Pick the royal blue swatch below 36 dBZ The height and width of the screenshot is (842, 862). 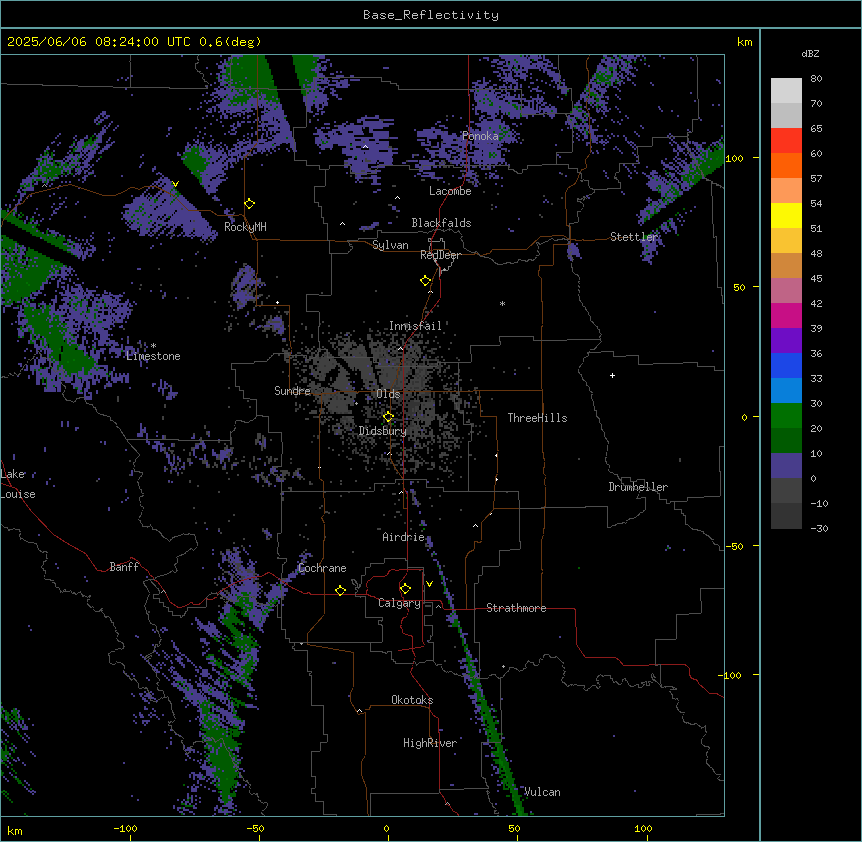(786, 365)
